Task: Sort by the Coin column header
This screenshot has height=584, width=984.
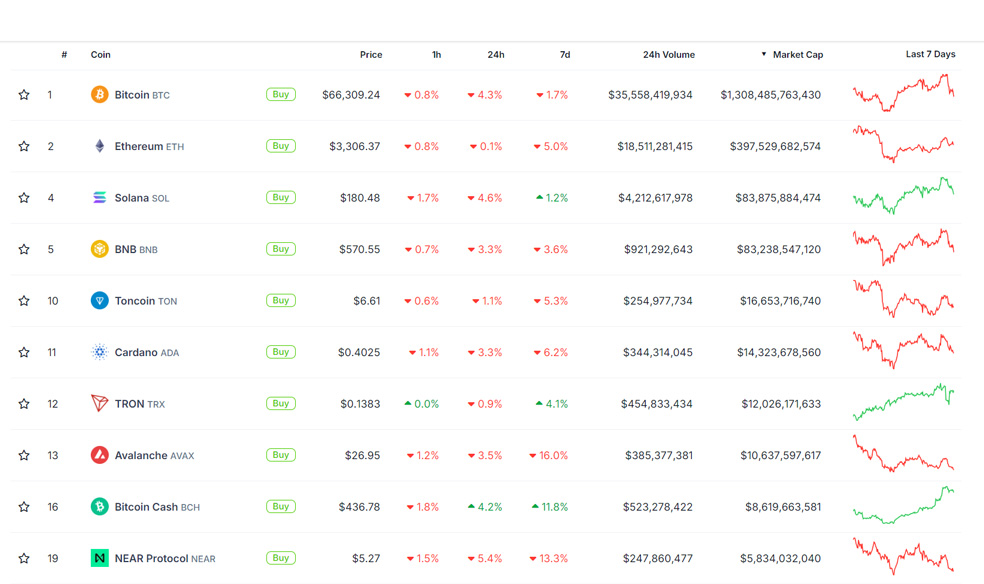Action: (100, 55)
